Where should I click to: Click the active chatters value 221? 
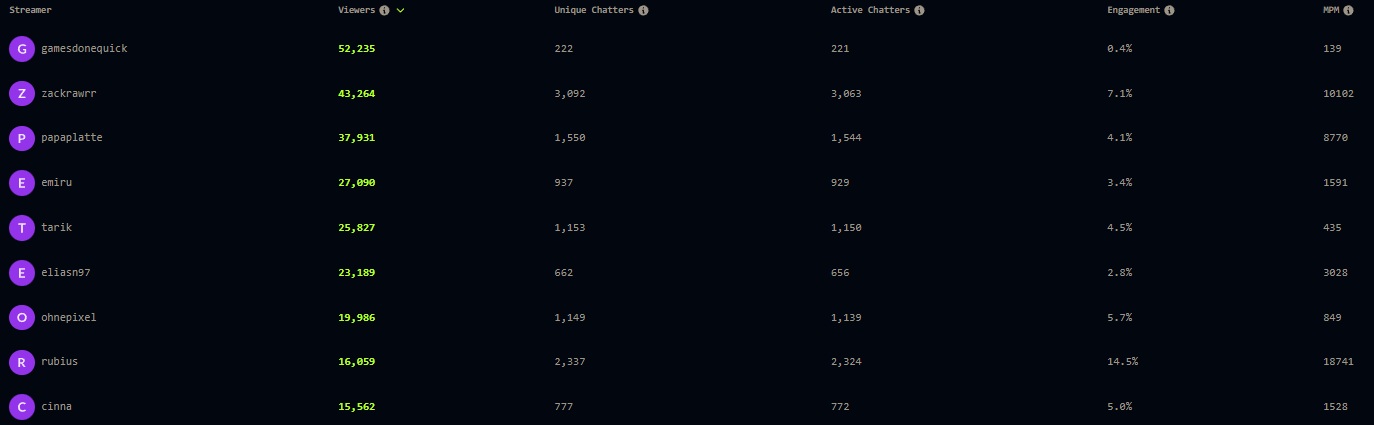[x=840, y=48]
